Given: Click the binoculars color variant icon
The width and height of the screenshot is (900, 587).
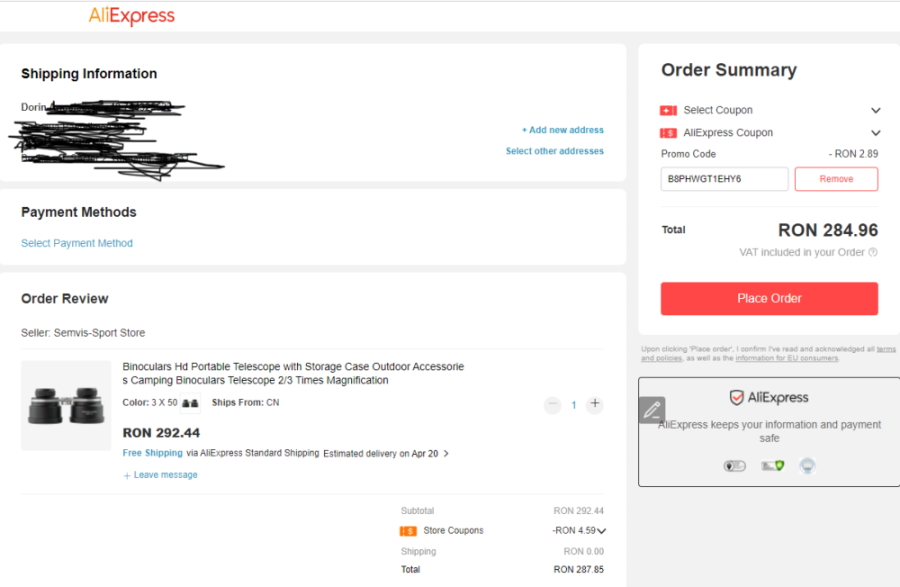Looking at the screenshot, I should click(190, 403).
